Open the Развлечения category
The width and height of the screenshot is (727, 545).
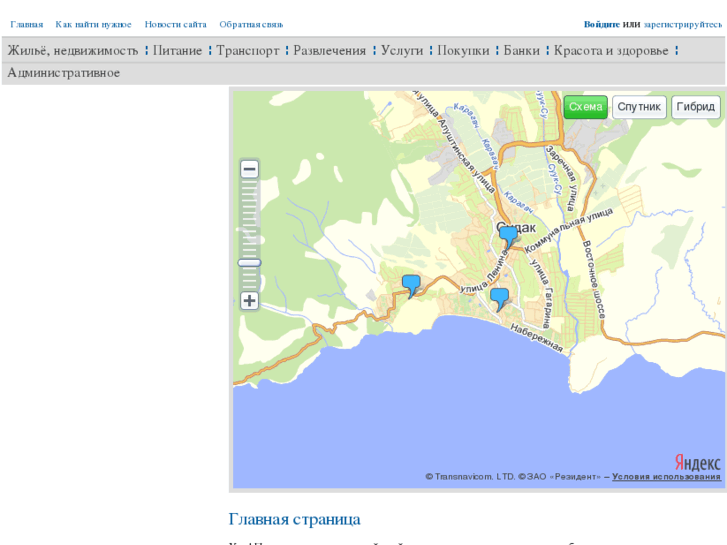[329, 51]
